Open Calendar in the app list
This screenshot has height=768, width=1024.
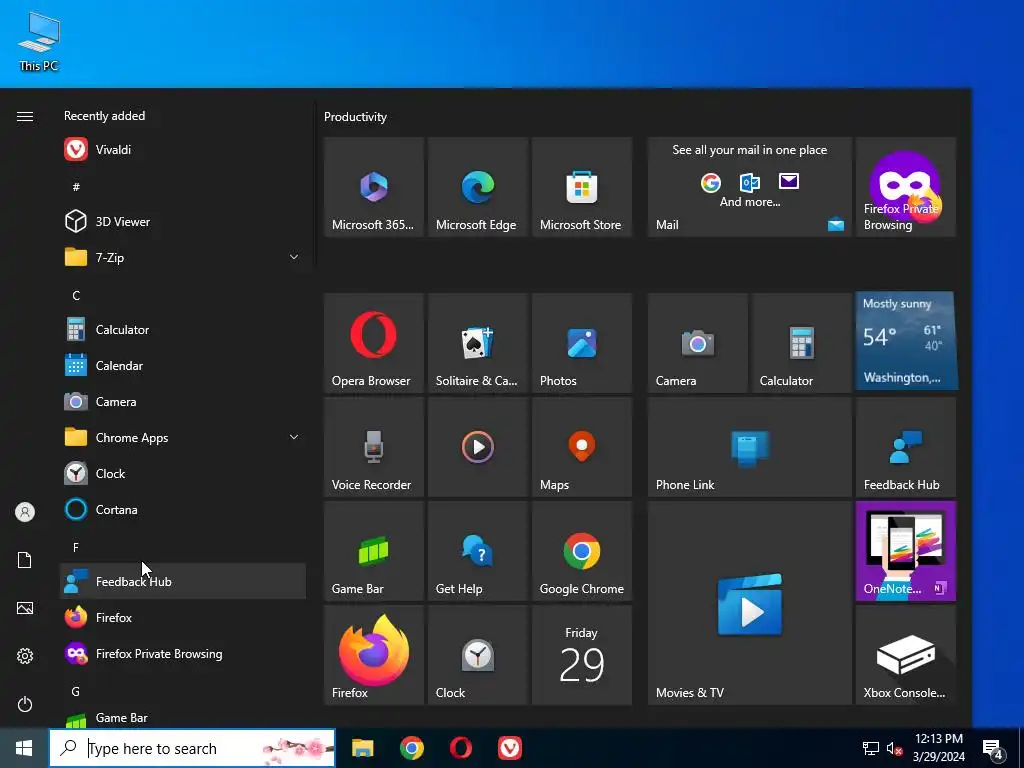click(183, 366)
